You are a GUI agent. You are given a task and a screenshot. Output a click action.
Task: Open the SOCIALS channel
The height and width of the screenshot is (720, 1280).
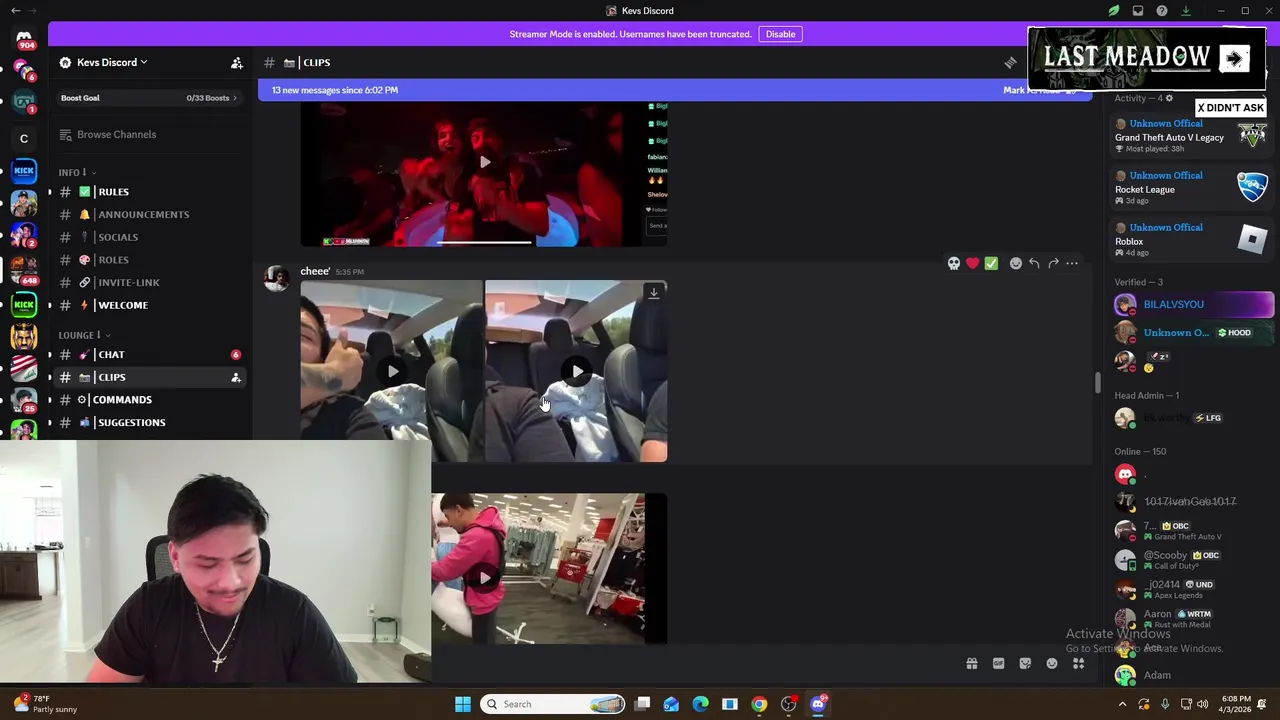click(150, 237)
